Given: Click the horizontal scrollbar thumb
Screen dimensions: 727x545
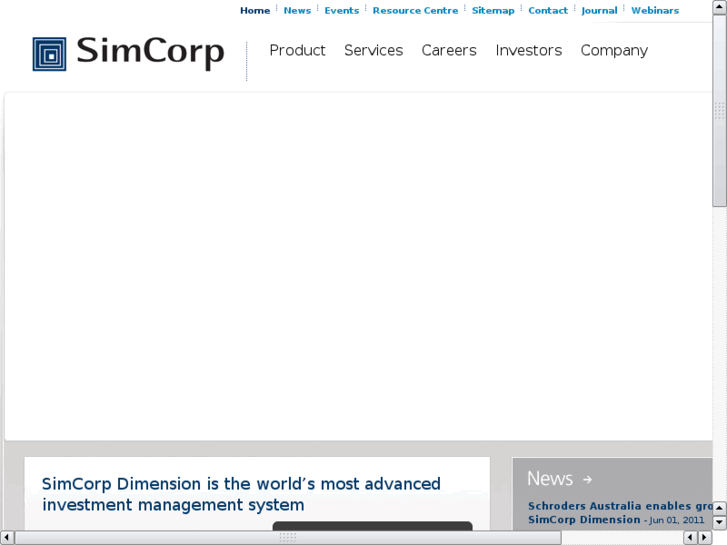Looking at the screenshot, I should [x=288, y=538].
